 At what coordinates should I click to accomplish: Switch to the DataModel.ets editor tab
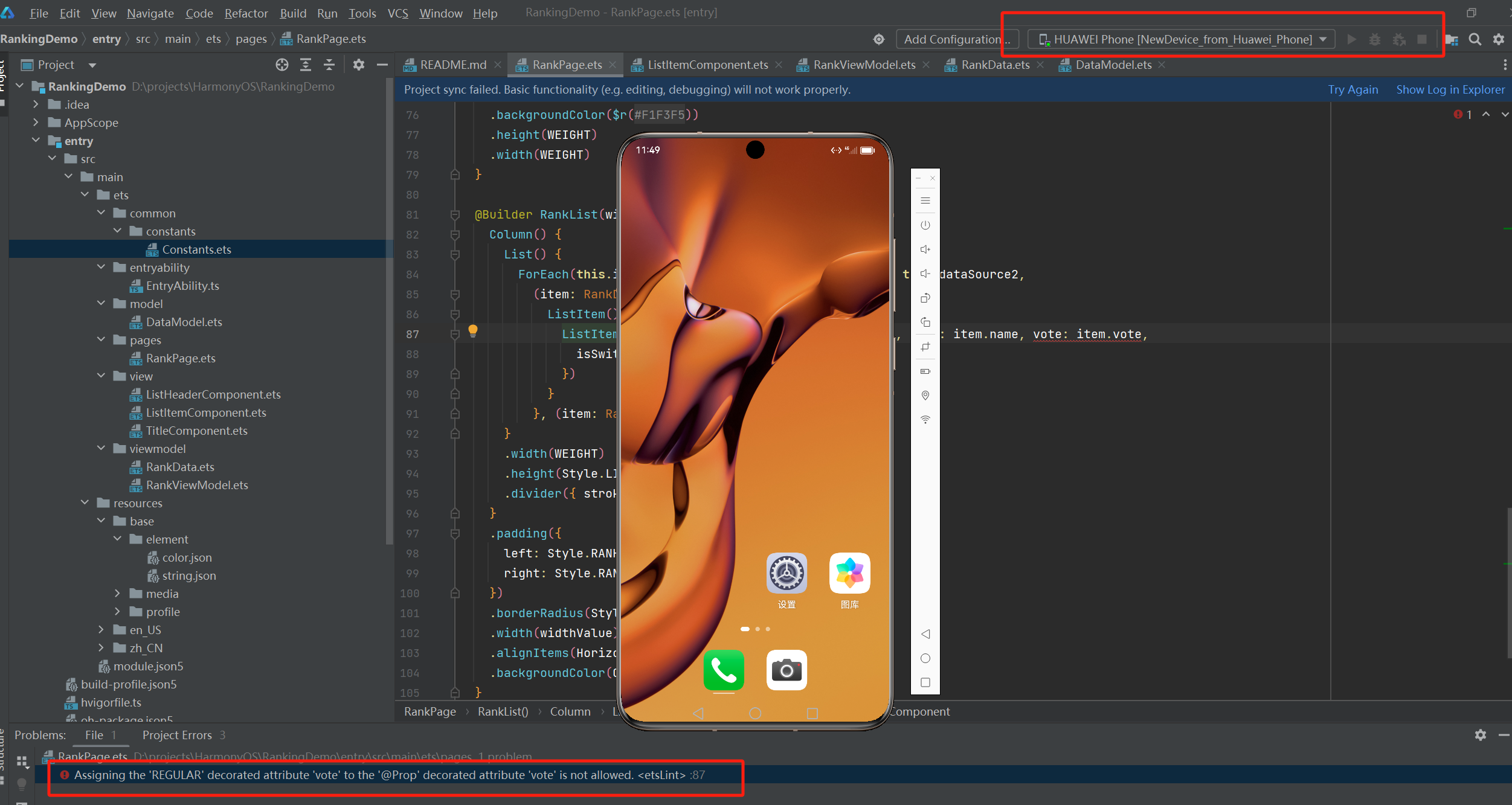click(1113, 65)
